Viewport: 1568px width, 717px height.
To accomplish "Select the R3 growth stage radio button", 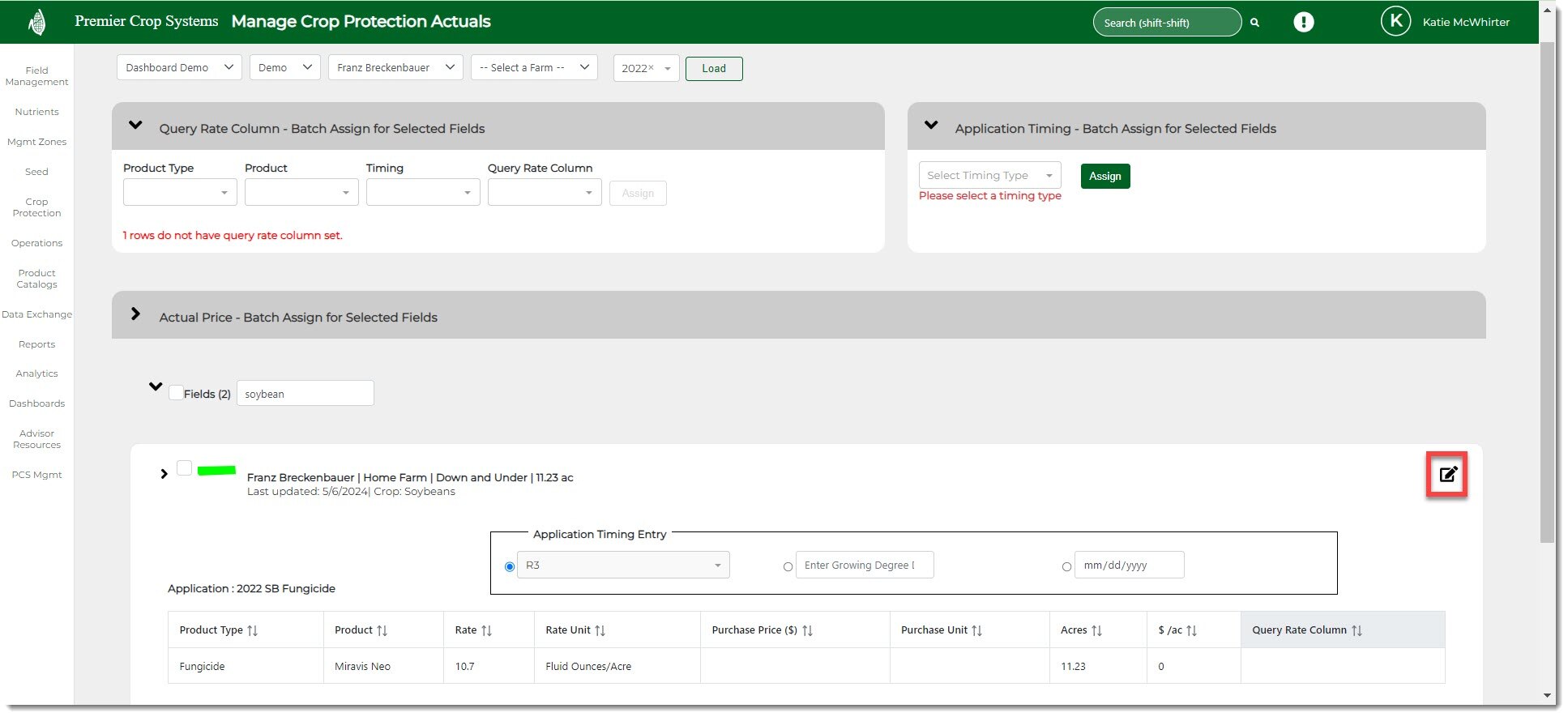I will point(510,567).
